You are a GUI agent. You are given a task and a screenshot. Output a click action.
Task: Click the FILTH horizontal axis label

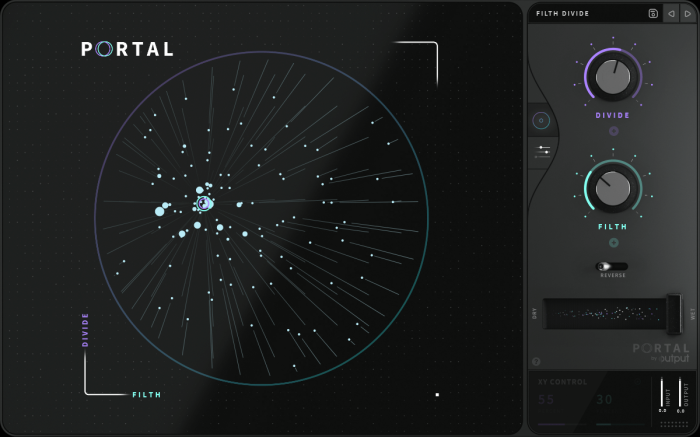click(146, 395)
